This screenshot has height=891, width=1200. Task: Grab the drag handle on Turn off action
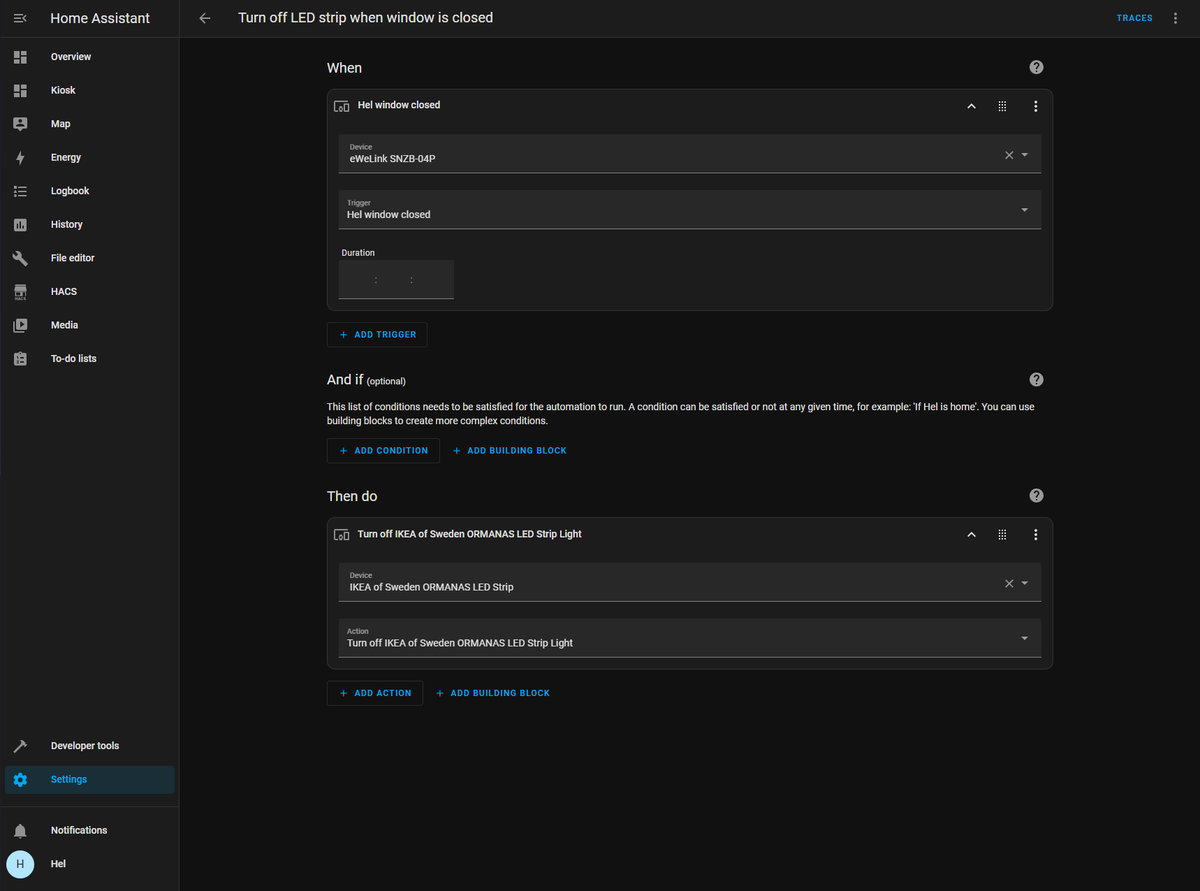click(x=1002, y=535)
